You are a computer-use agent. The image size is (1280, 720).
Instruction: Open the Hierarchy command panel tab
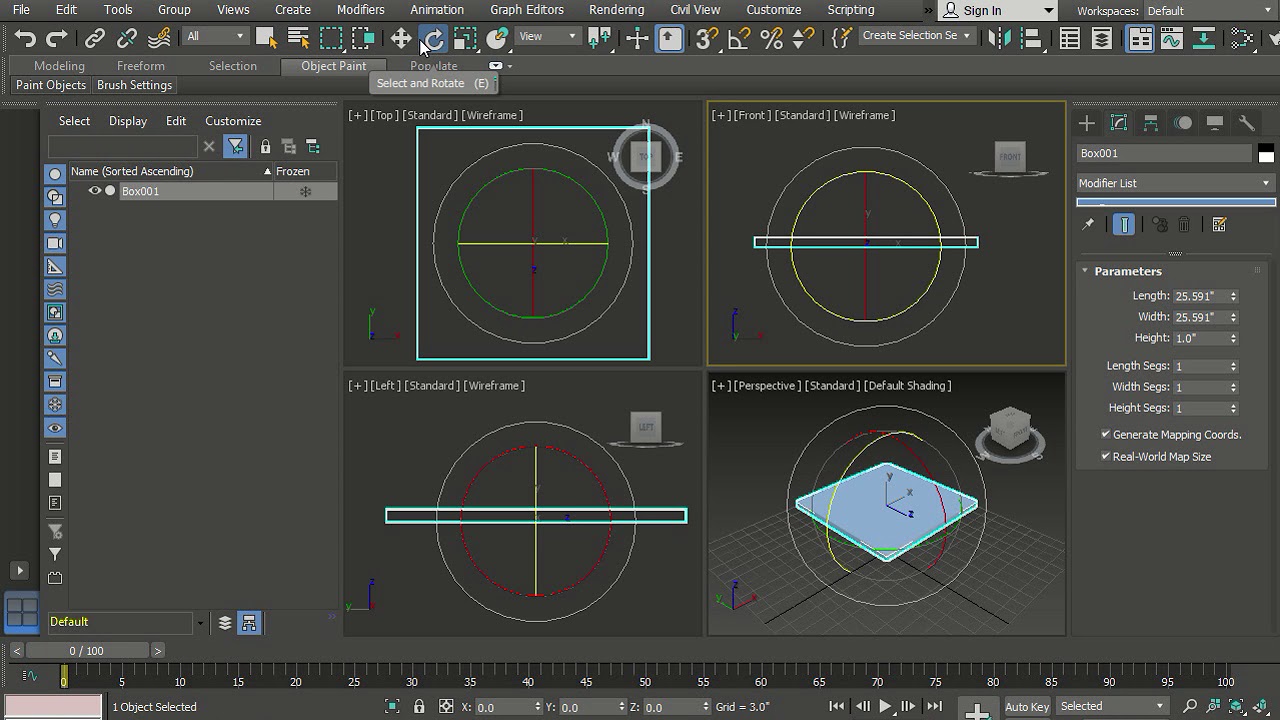(1151, 123)
